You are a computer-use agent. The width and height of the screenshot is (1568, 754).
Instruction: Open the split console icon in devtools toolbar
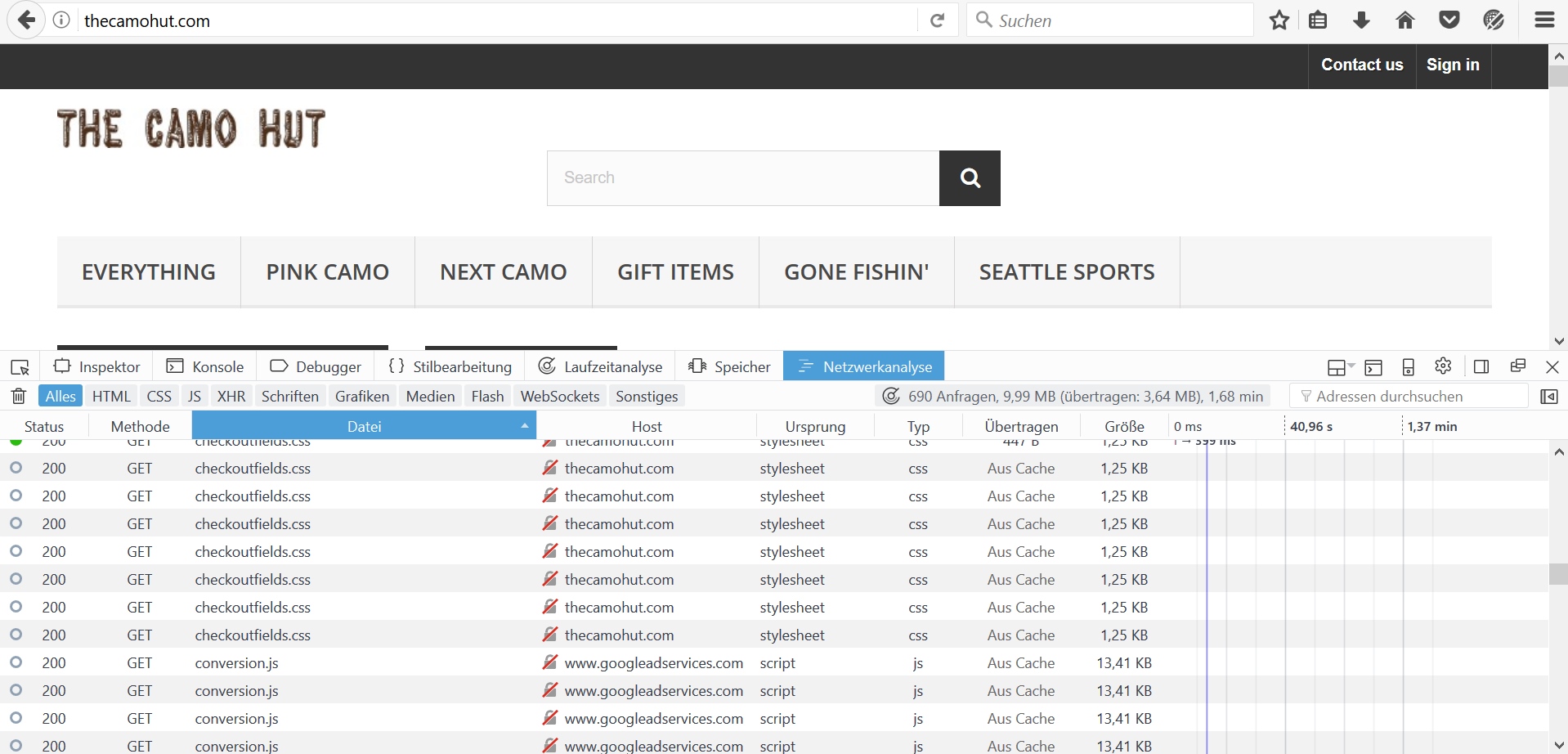[x=1373, y=367]
